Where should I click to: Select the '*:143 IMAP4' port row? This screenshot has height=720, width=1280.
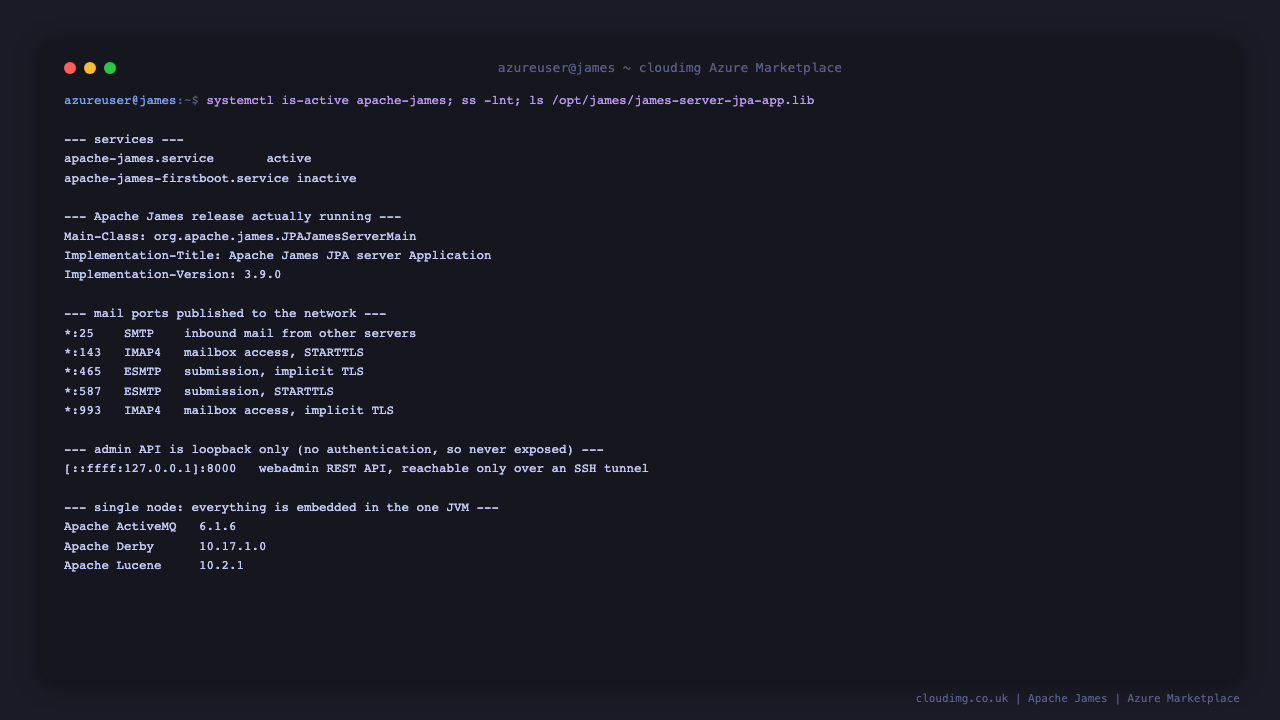(214, 353)
